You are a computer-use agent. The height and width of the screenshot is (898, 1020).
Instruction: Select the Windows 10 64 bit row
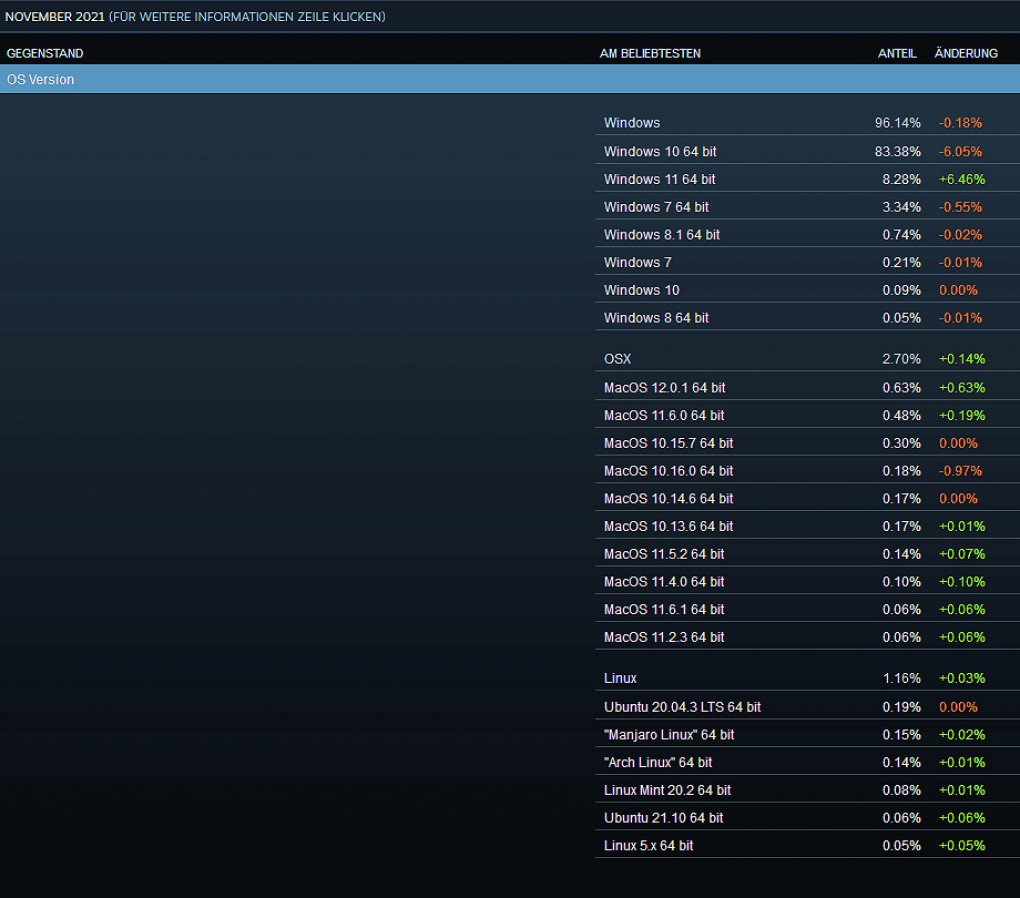point(807,152)
